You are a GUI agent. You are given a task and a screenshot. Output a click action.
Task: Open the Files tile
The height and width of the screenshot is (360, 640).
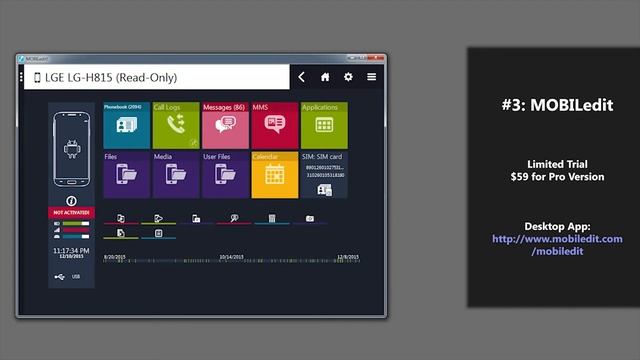coord(127,175)
